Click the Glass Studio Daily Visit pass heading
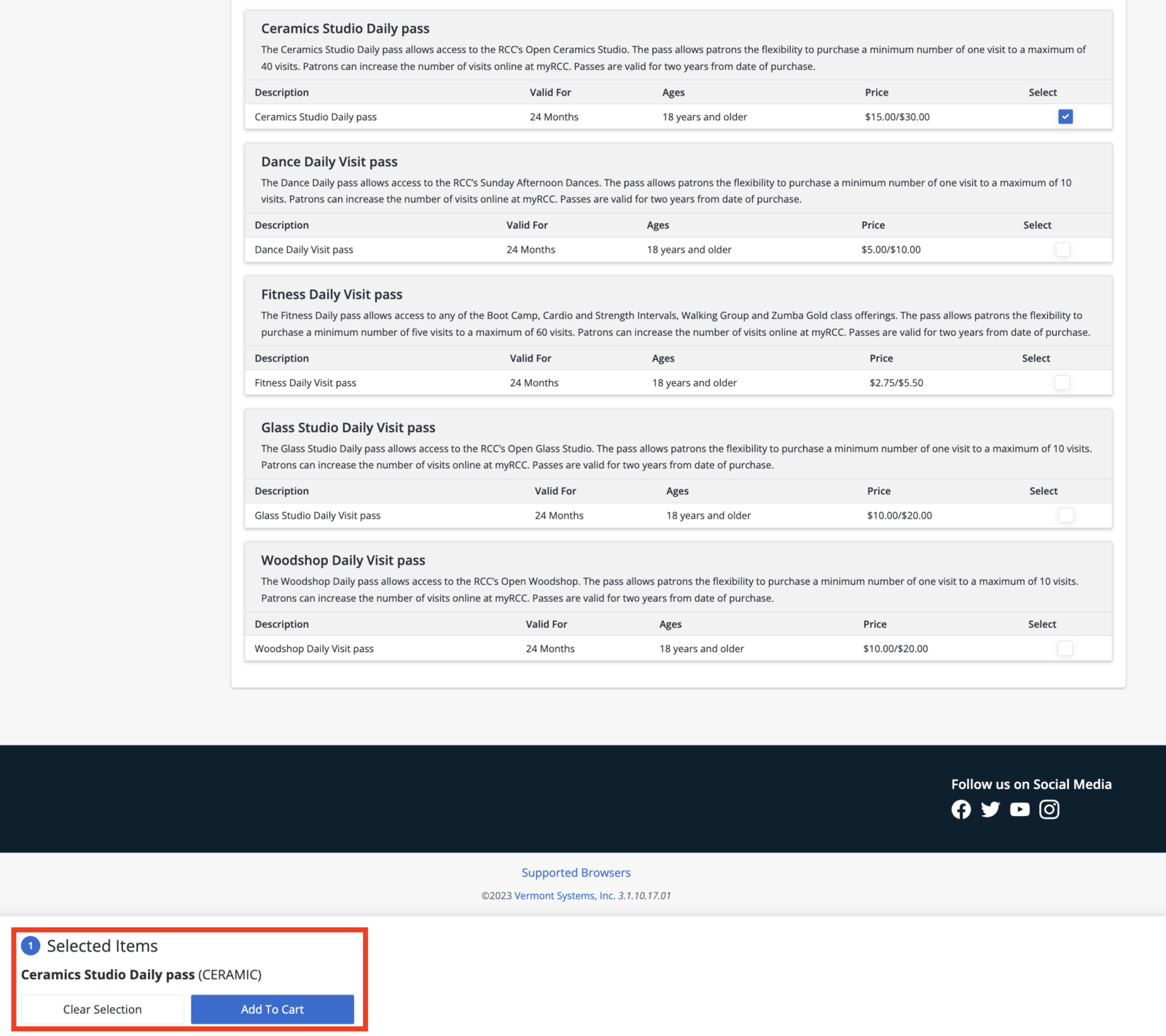 pos(348,428)
